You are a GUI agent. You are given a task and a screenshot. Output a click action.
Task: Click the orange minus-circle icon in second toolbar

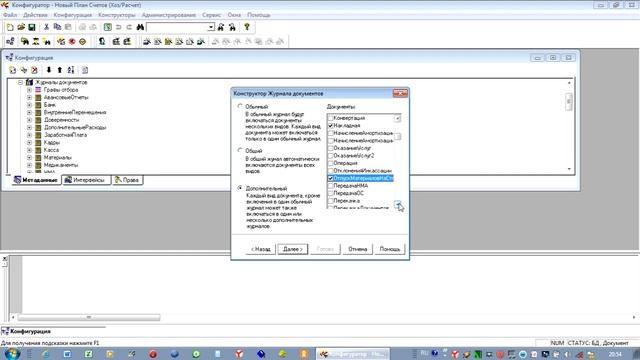82,42
